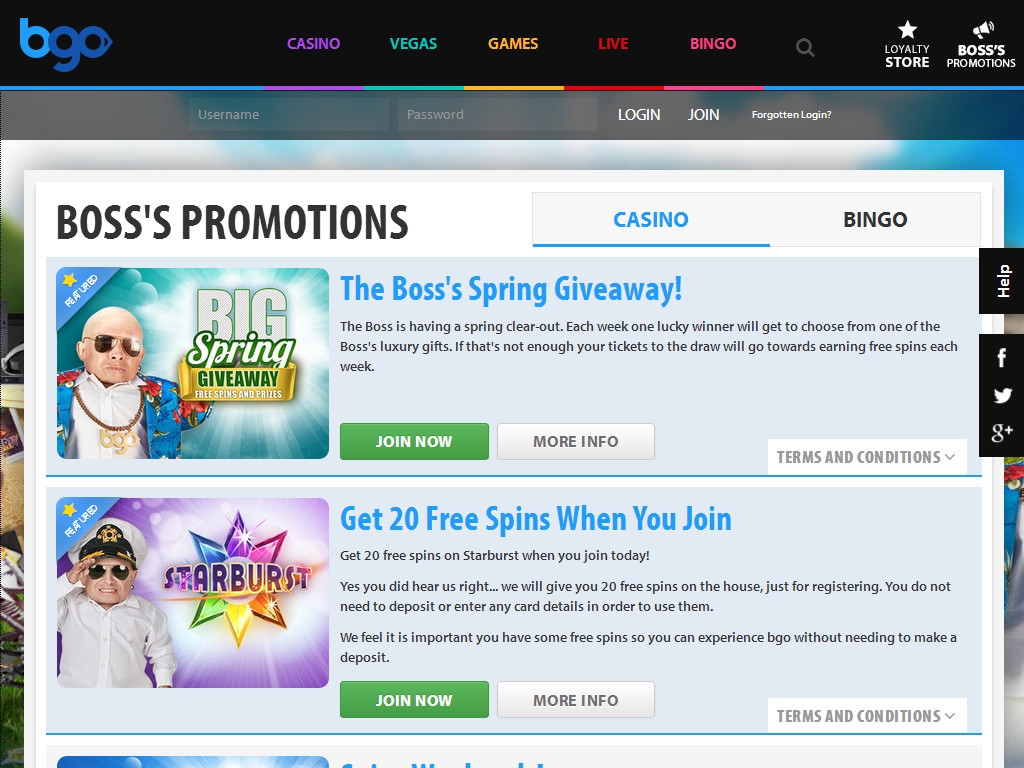Click the bgo logo
1024x768 pixels.
[66, 44]
